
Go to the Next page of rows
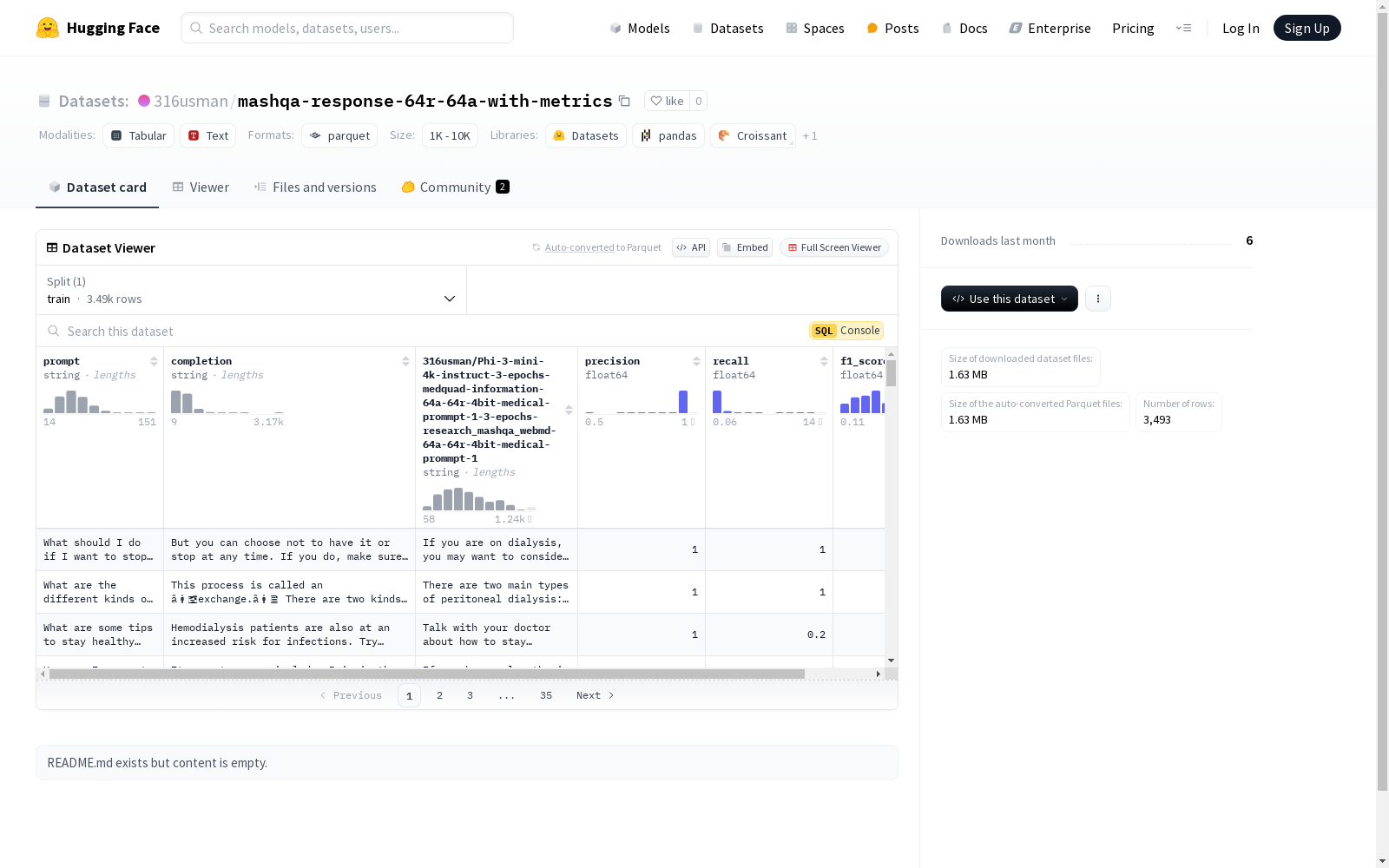pyautogui.click(x=596, y=695)
